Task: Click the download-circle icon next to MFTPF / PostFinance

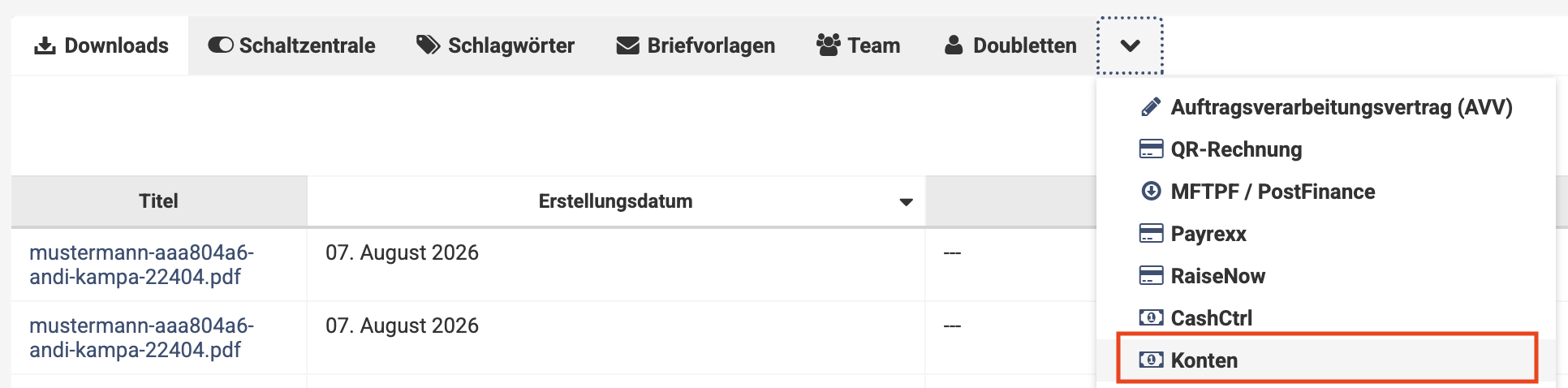Action: pos(1151,192)
